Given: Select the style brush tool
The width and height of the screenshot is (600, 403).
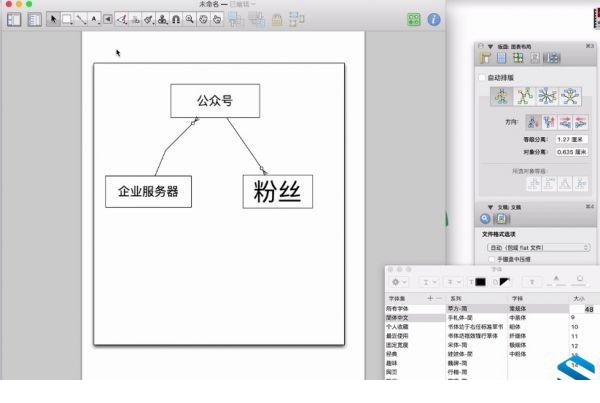Looking at the screenshot, I should coord(149,19).
